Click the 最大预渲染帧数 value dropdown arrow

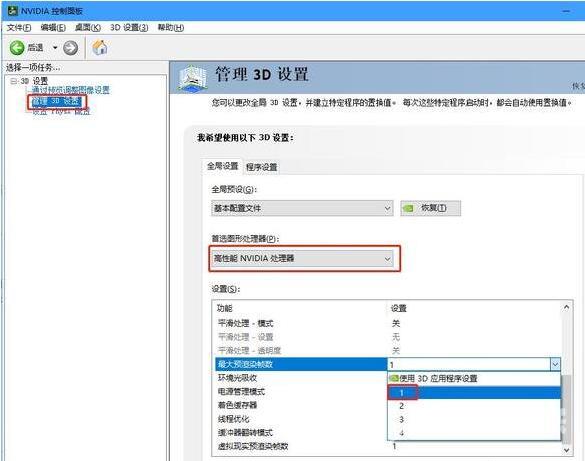pos(555,364)
